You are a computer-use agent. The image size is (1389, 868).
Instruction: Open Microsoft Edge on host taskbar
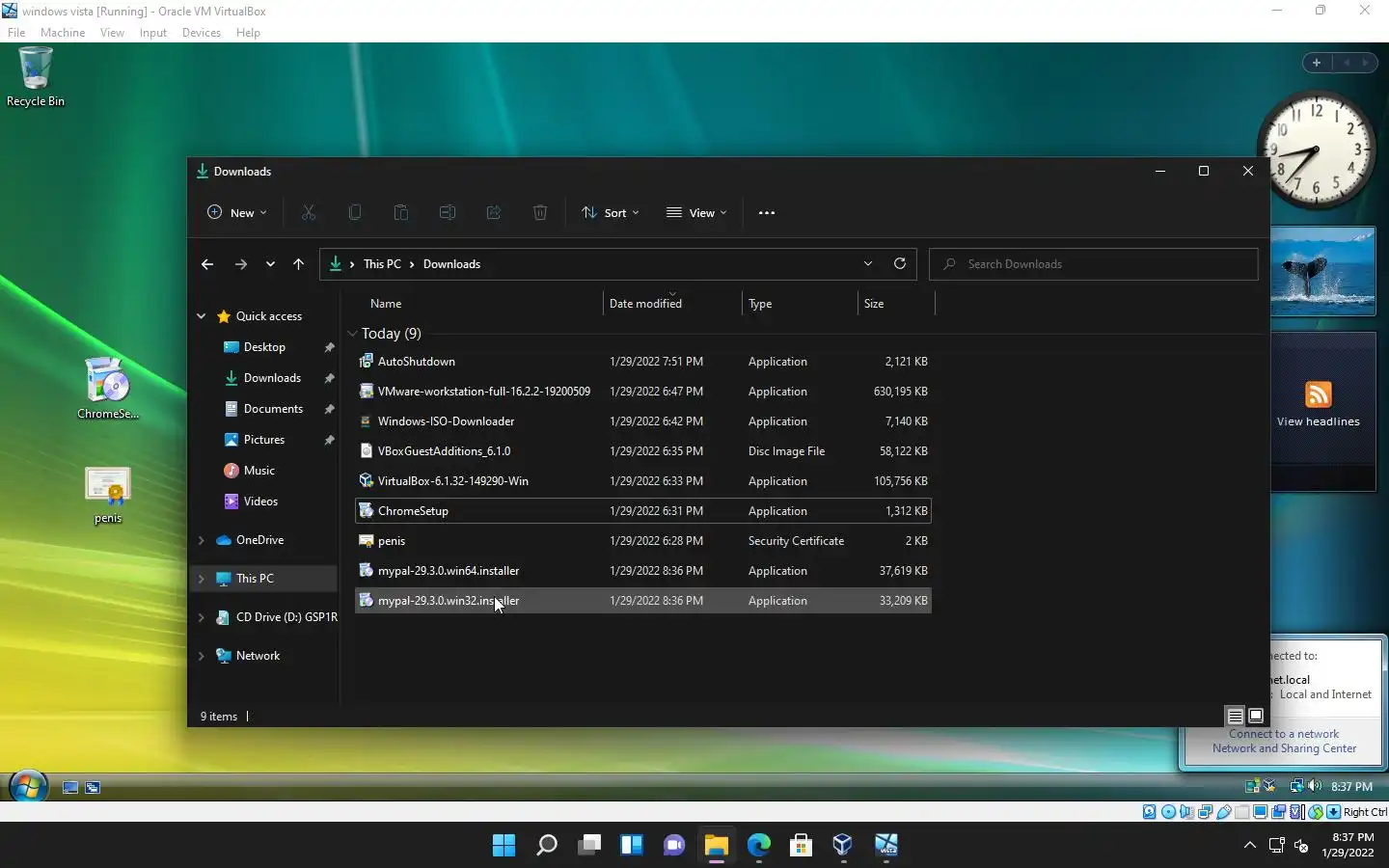[759, 846]
